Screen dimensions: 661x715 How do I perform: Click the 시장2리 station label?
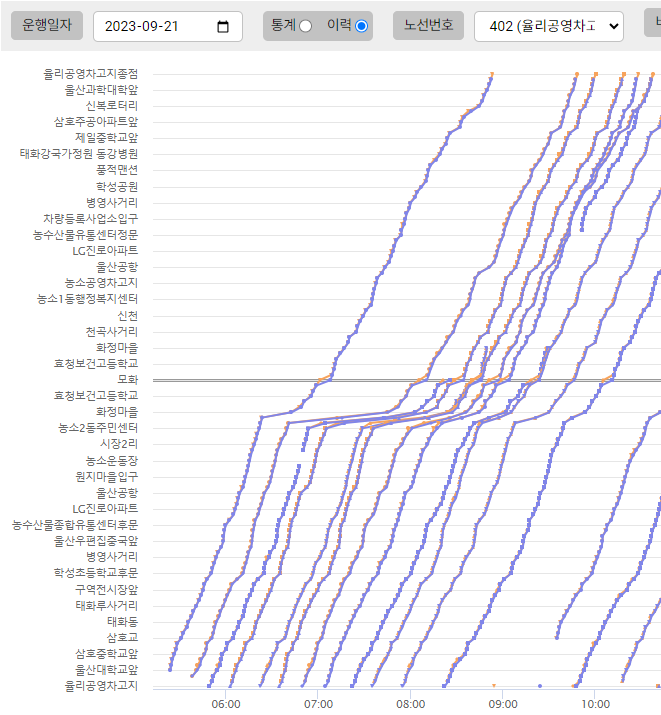click(118, 444)
